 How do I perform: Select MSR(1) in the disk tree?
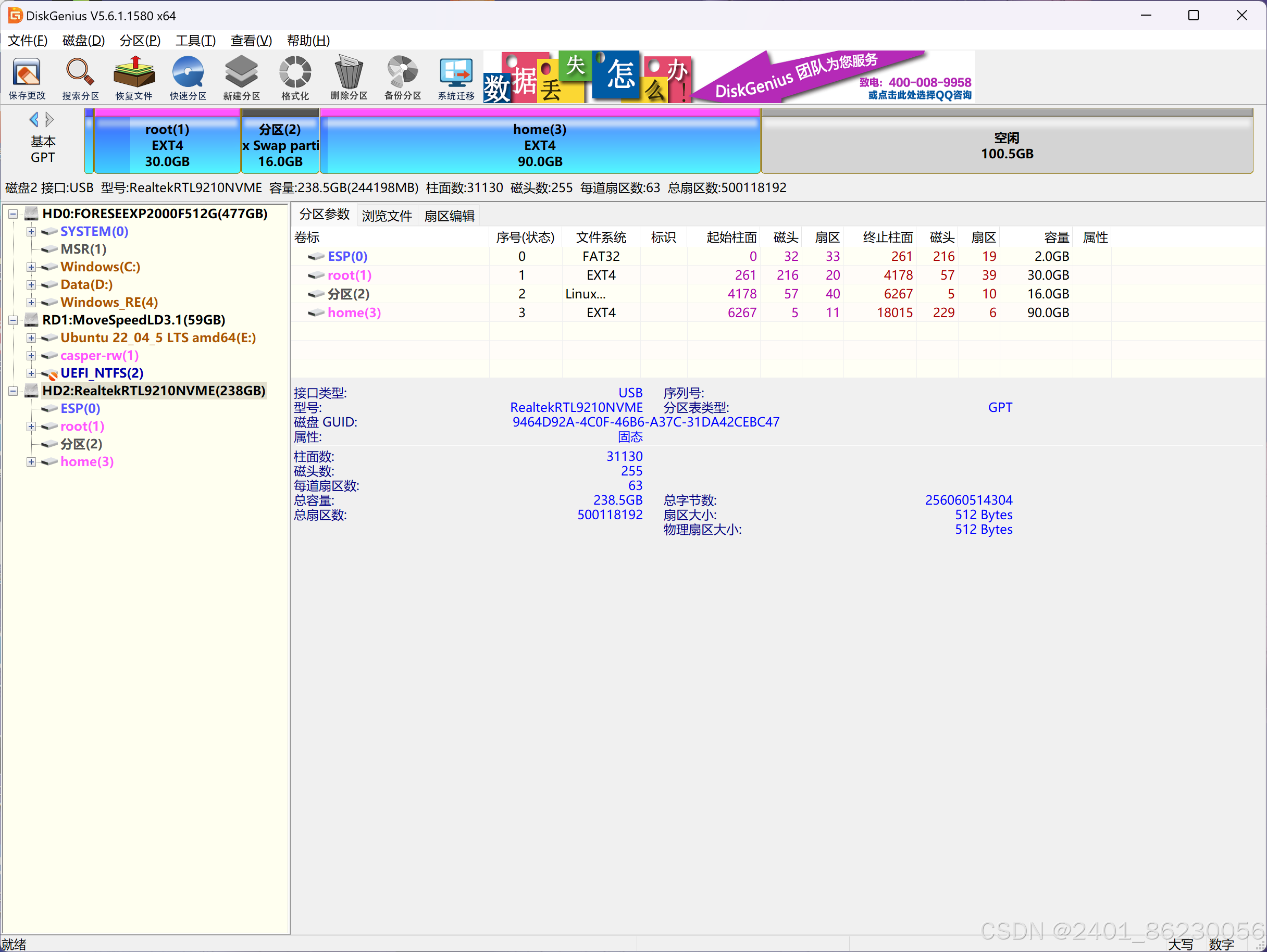[x=83, y=249]
